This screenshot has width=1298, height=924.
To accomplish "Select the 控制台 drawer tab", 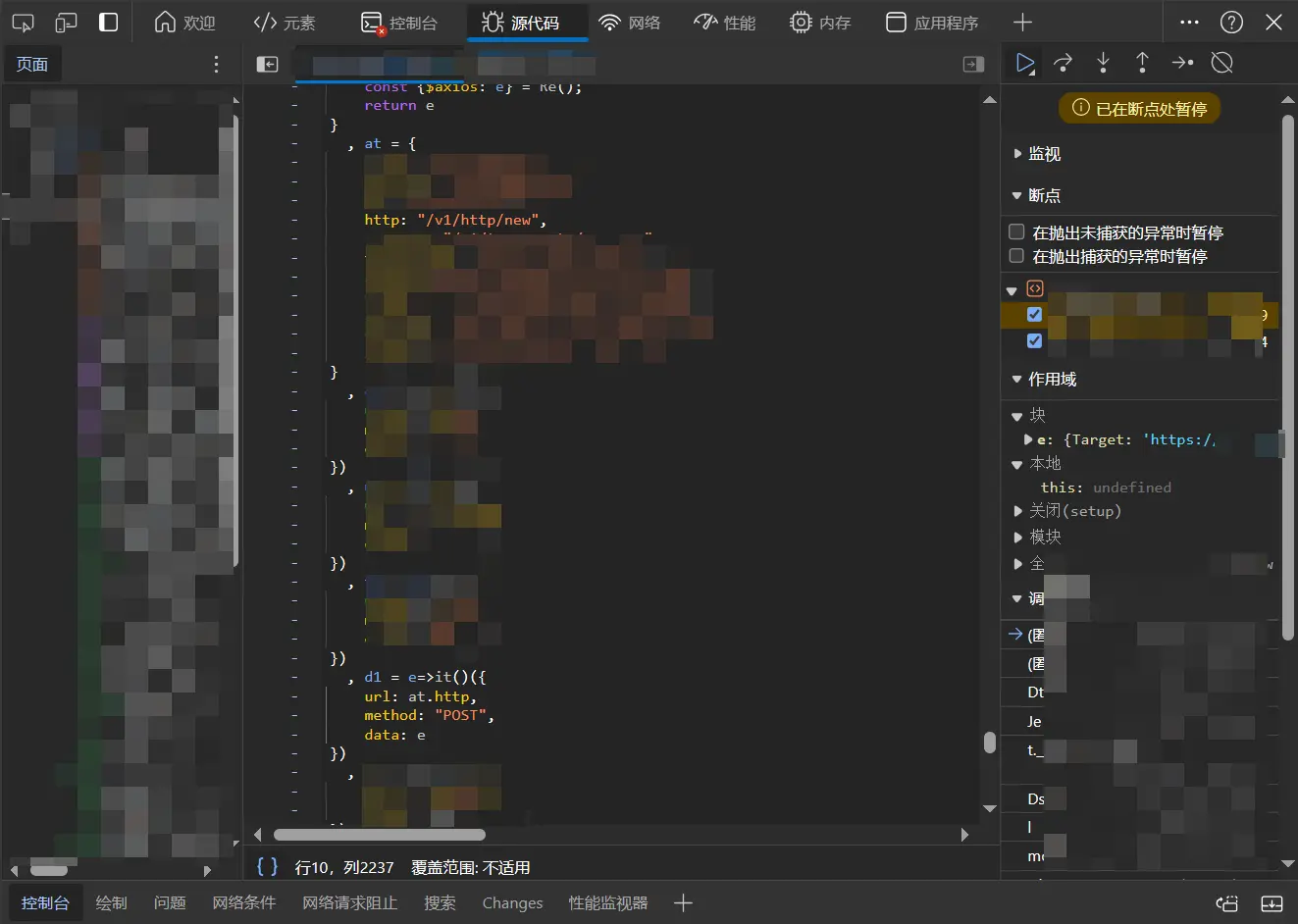I will pyautogui.click(x=45, y=903).
